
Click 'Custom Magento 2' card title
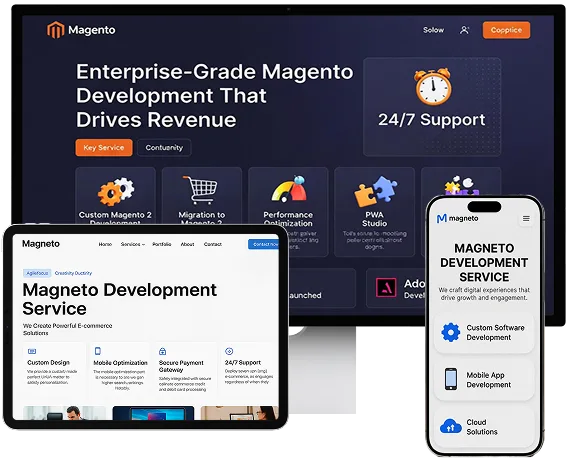[115, 215]
